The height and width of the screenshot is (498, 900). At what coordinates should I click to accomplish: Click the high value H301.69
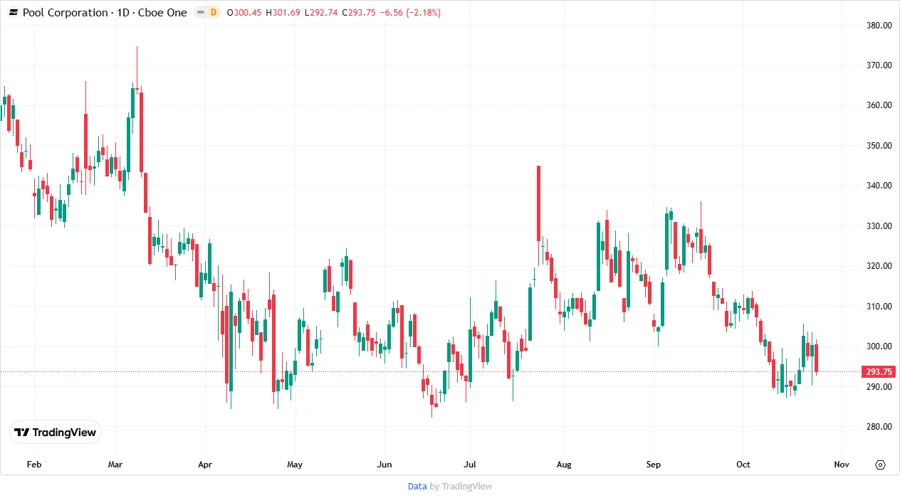282,12
